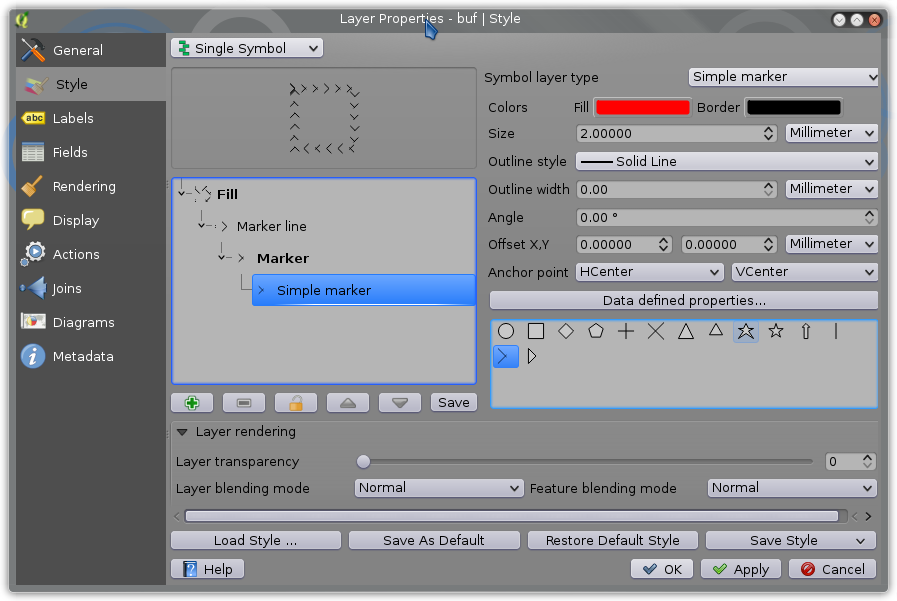
Task: Click the red Fill color swatch
Action: (642, 107)
